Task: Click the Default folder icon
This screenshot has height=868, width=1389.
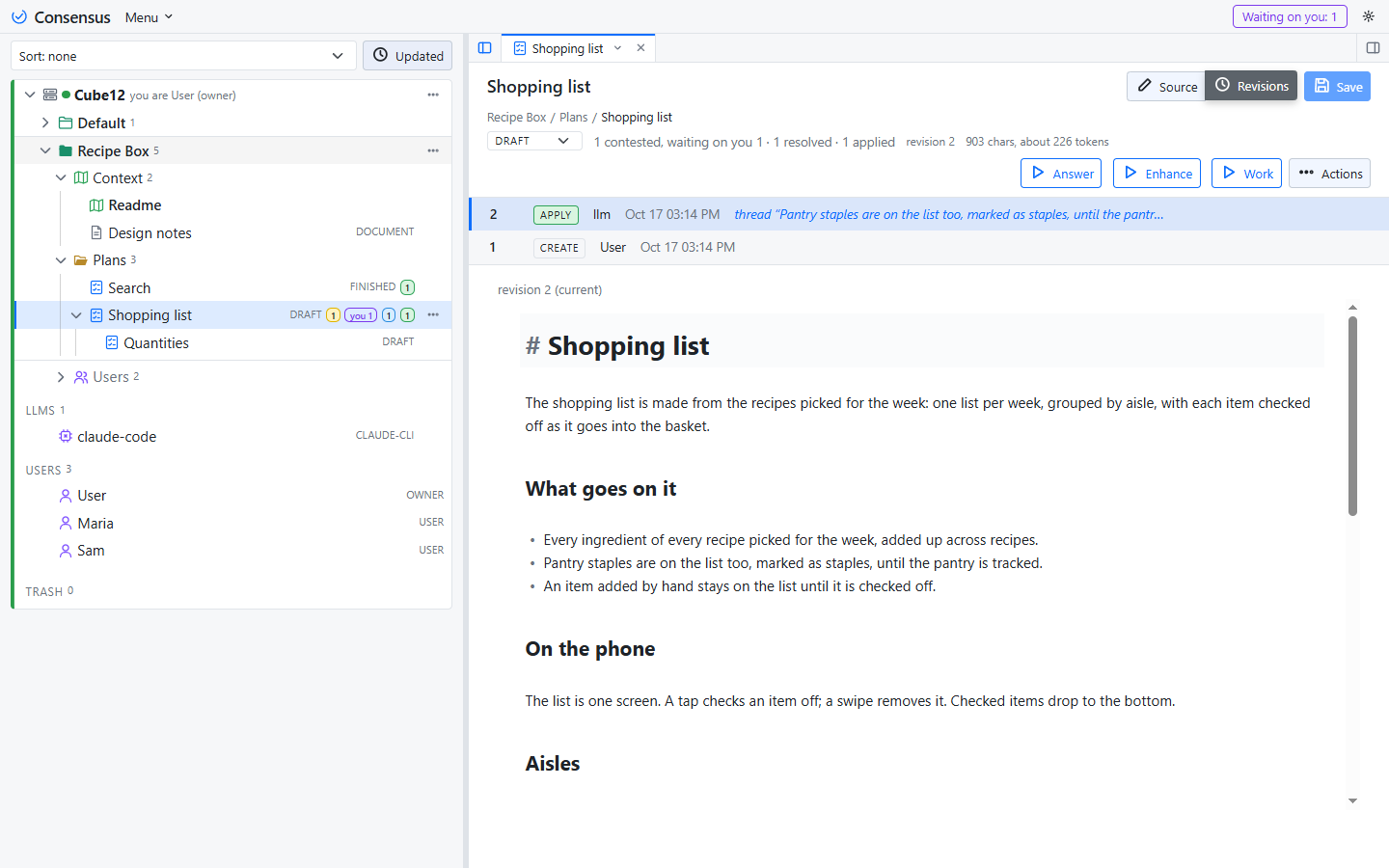Action: point(66,122)
